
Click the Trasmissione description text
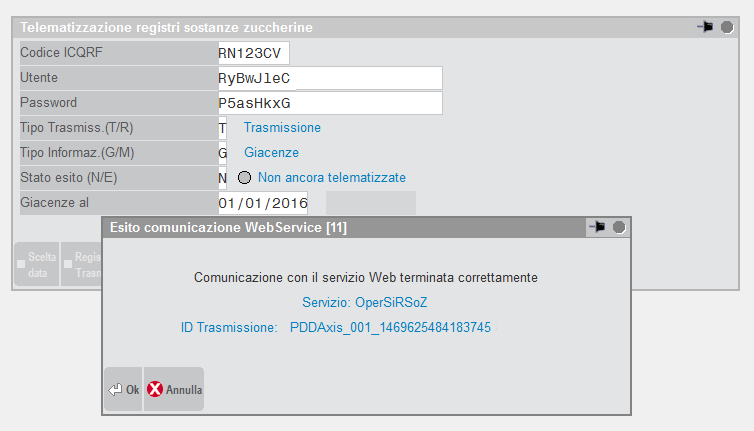(x=282, y=128)
